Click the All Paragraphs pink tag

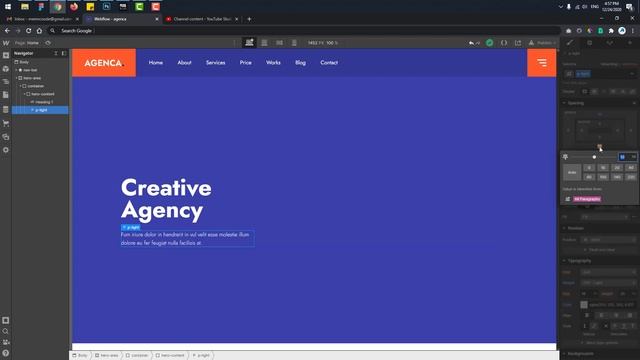point(587,199)
